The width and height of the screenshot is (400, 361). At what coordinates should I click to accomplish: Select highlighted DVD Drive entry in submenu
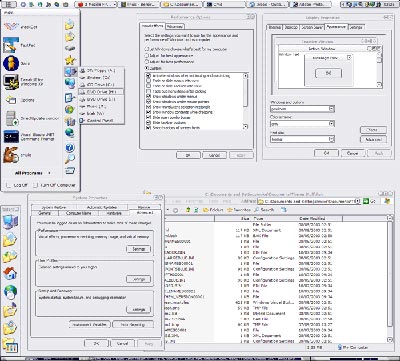101,92
